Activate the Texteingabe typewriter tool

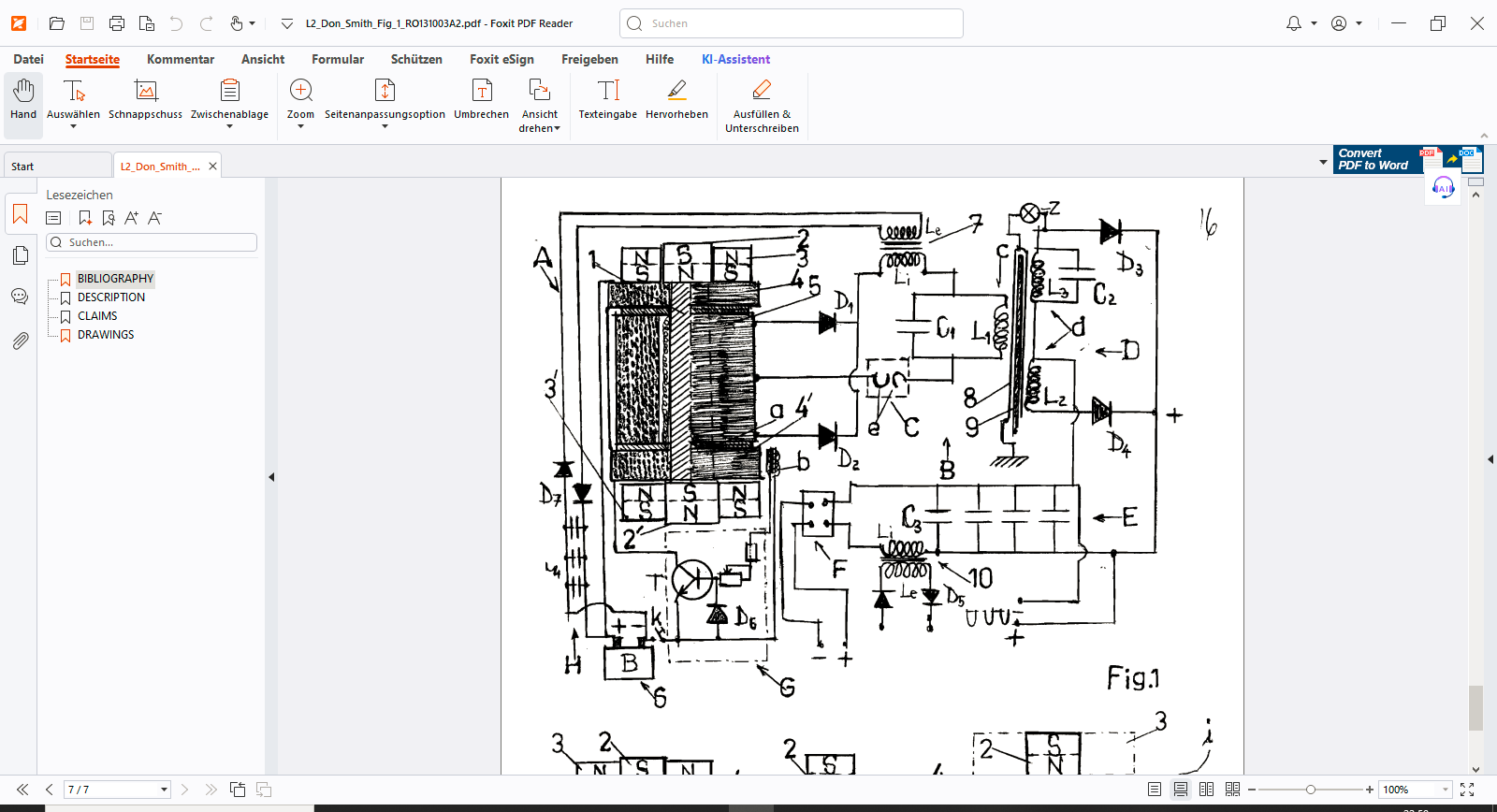point(607,99)
